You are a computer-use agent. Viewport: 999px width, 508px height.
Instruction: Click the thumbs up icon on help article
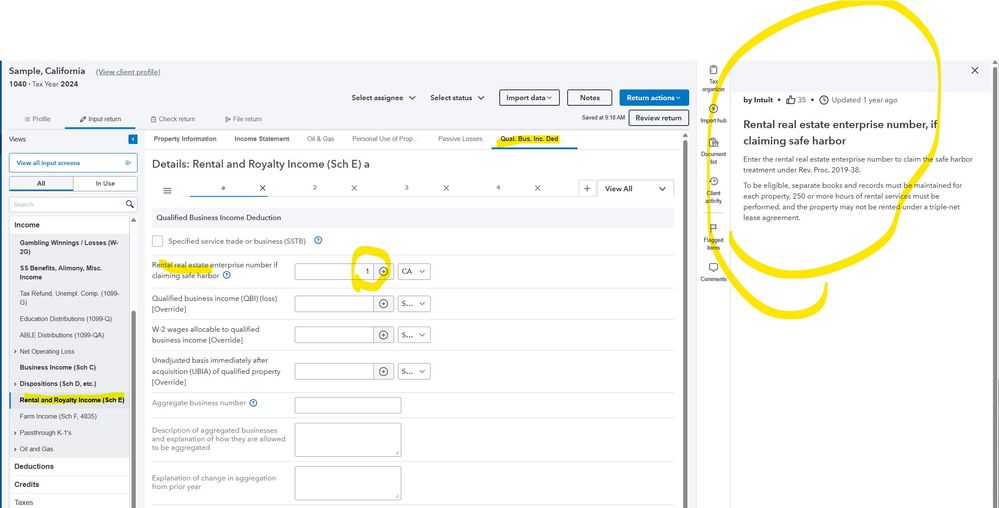[x=790, y=100]
